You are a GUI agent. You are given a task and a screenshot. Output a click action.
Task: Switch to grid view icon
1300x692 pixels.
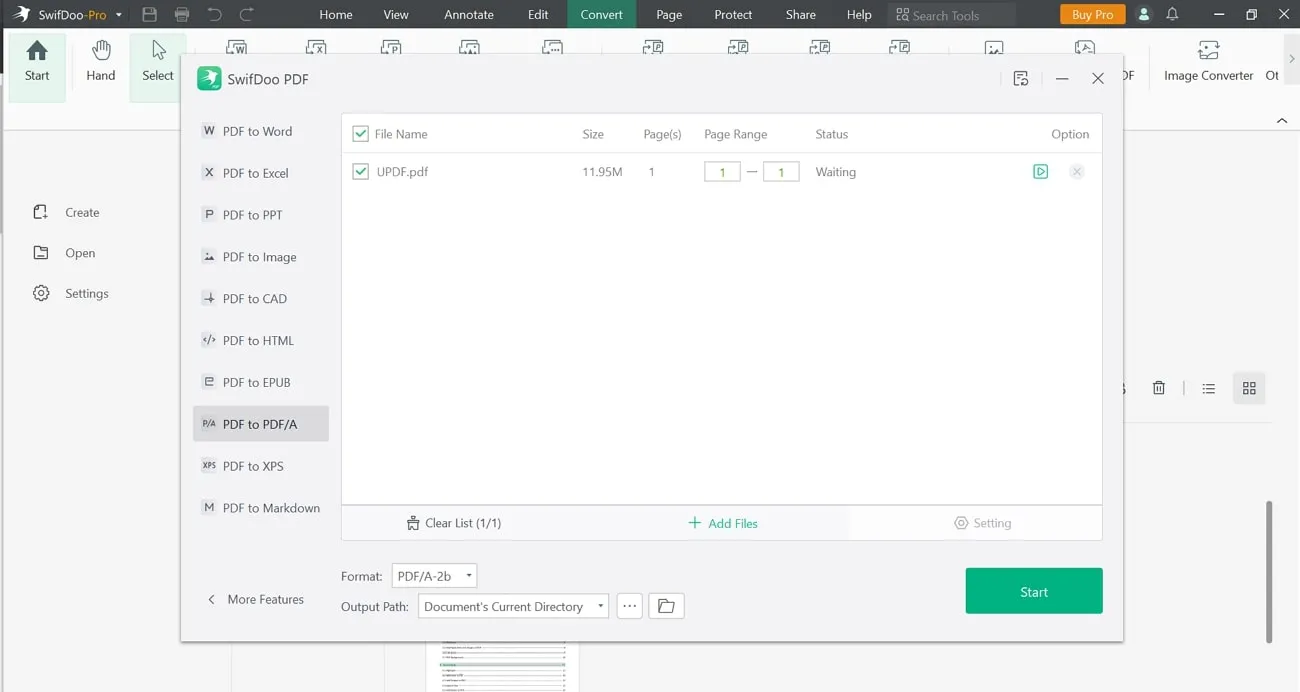[x=1249, y=388]
